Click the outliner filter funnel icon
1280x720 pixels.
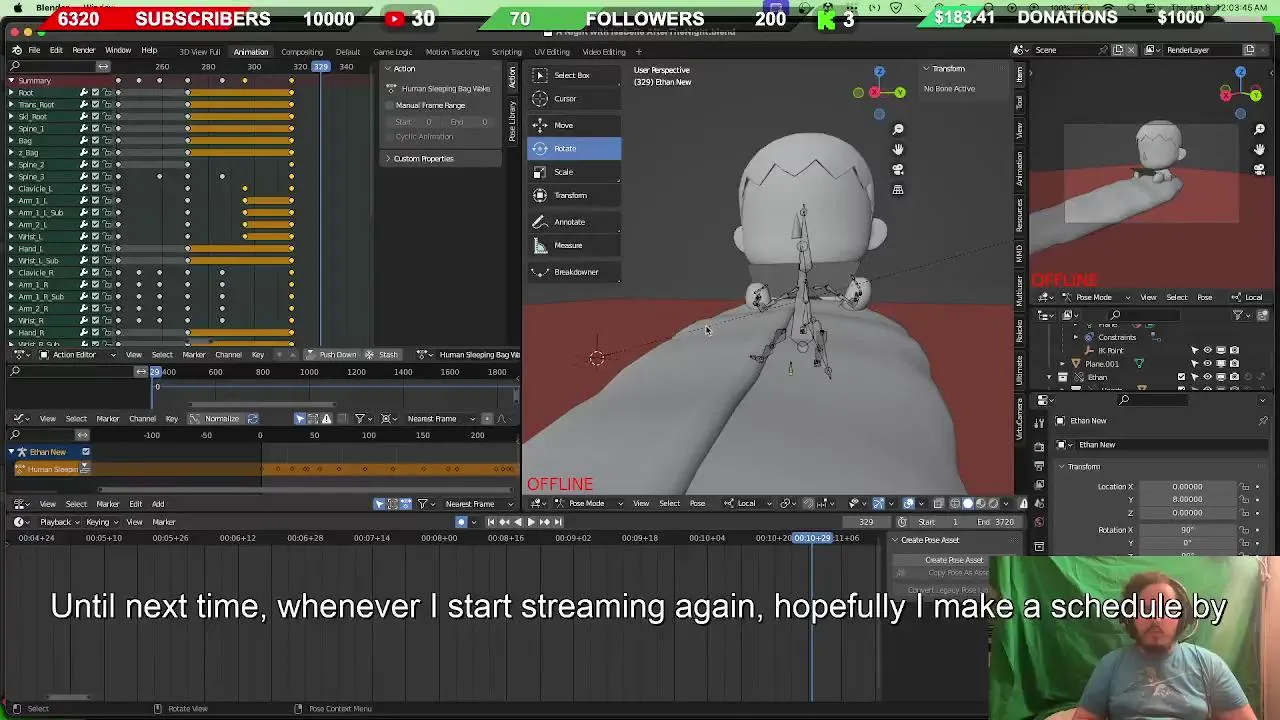tap(1238, 315)
